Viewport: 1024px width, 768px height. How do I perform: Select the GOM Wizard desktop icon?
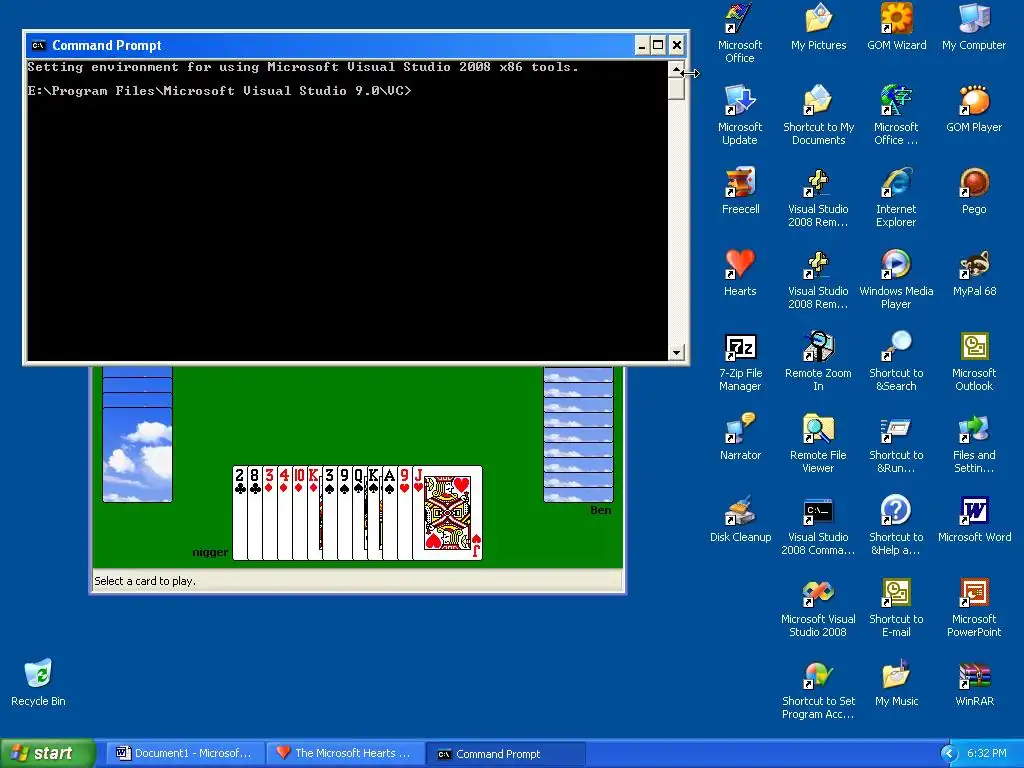click(896, 27)
